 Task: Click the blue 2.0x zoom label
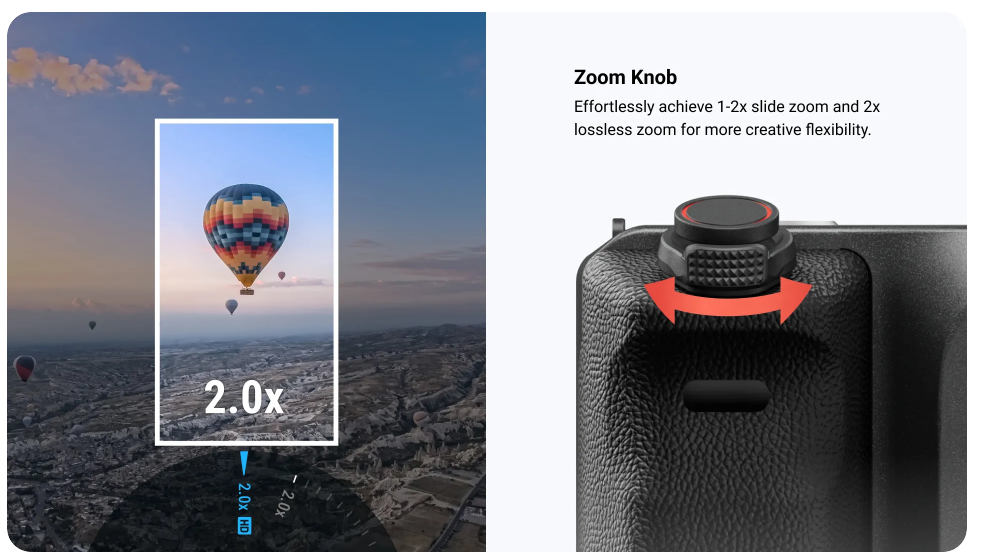[244, 497]
